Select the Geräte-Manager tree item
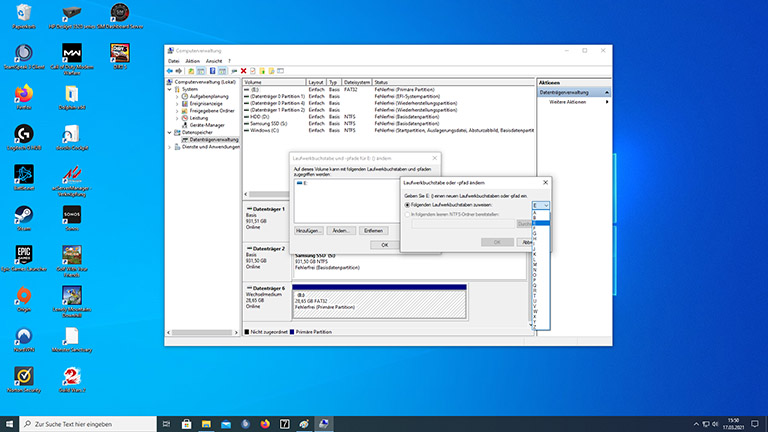This screenshot has height=432, width=768. [205, 125]
